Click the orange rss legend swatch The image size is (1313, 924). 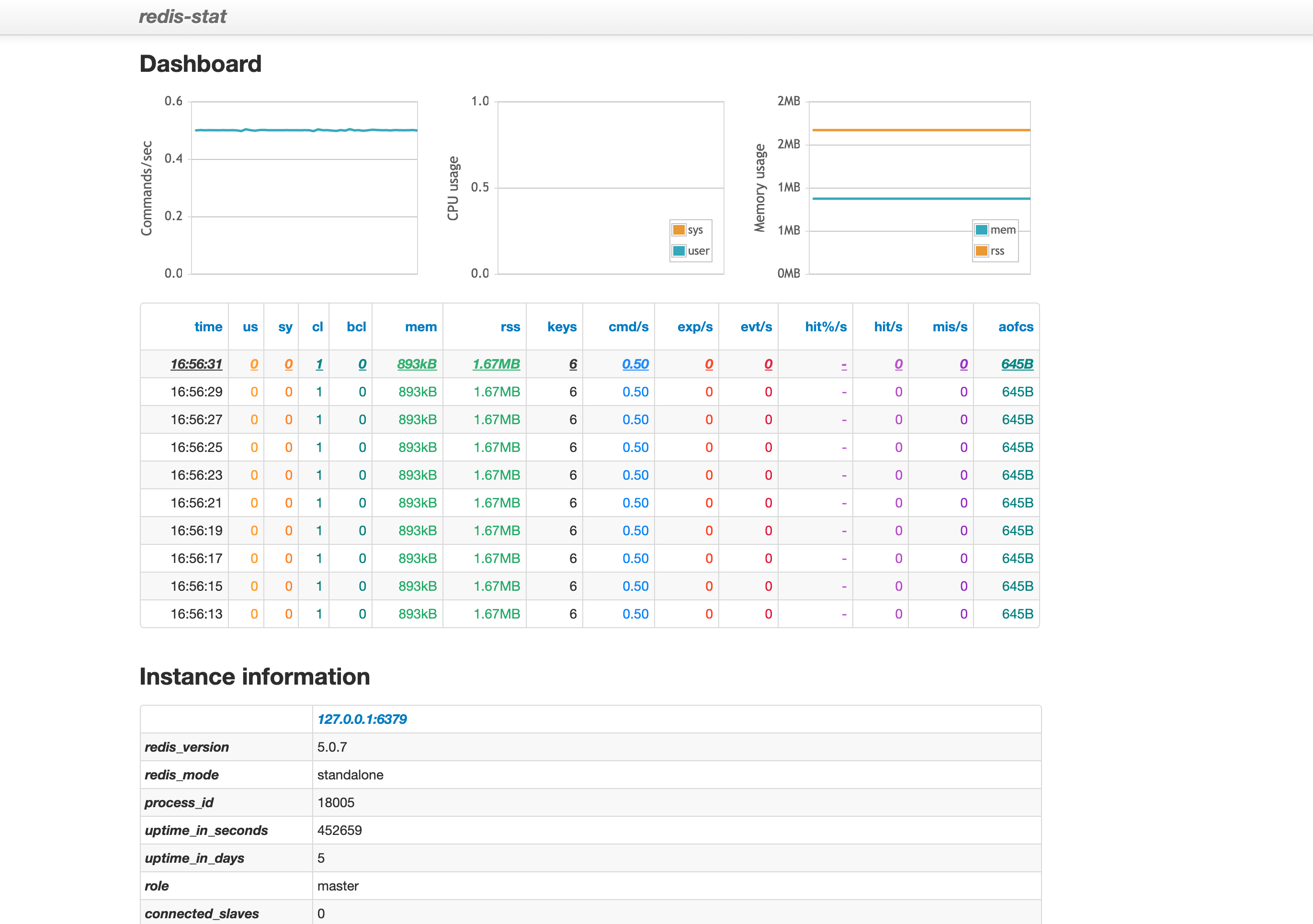click(x=981, y=251)
